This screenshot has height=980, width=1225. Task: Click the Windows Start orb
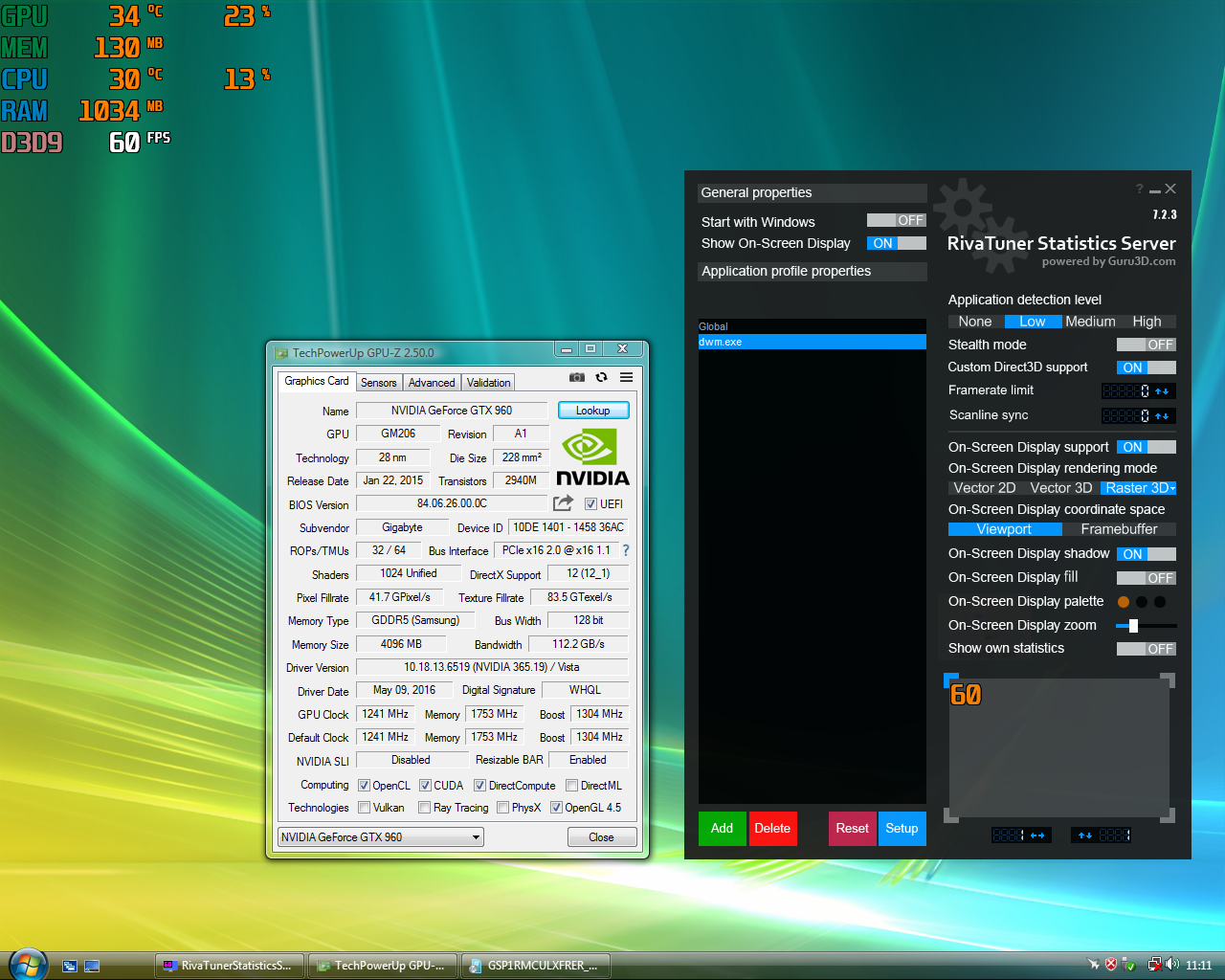[28, 965]
